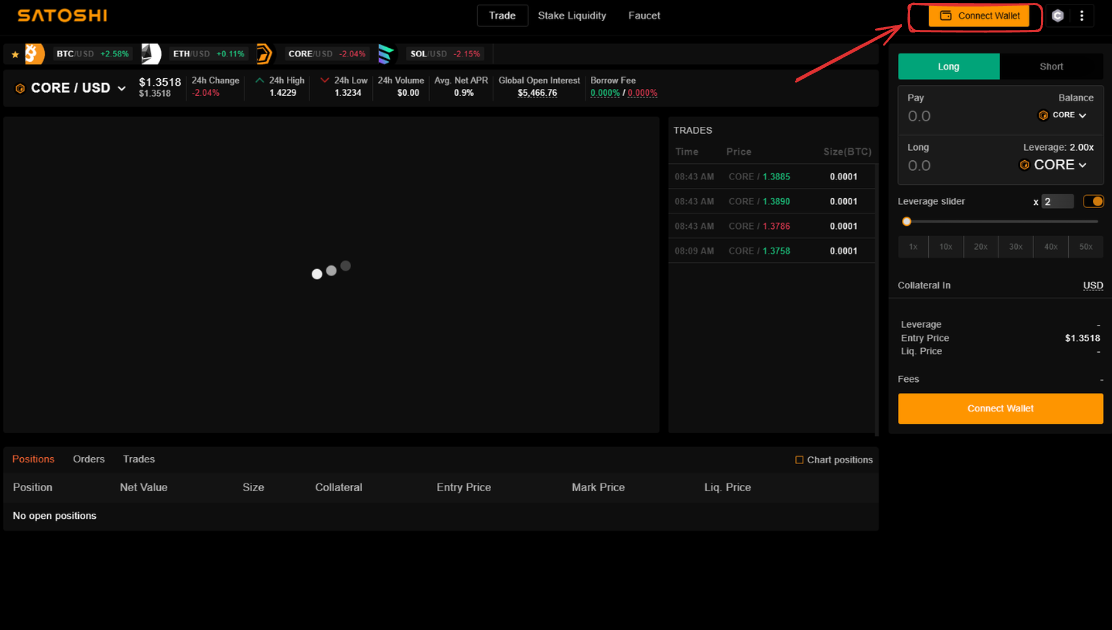Click the SATOSHI logo
The height and width of the screenshot is (630, 1112).
[x=62, y=16]
